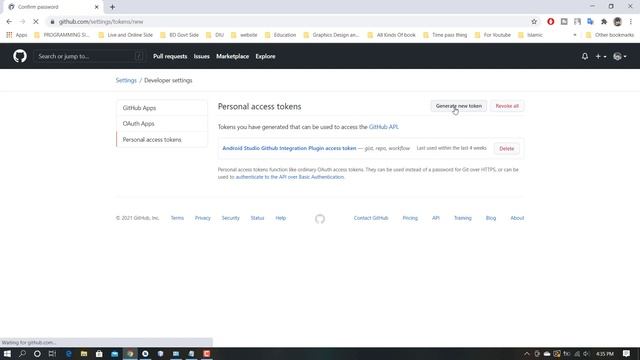Open the Chrome extensions puzzle icon
640x360 pixels.
(x=604, y=22)
